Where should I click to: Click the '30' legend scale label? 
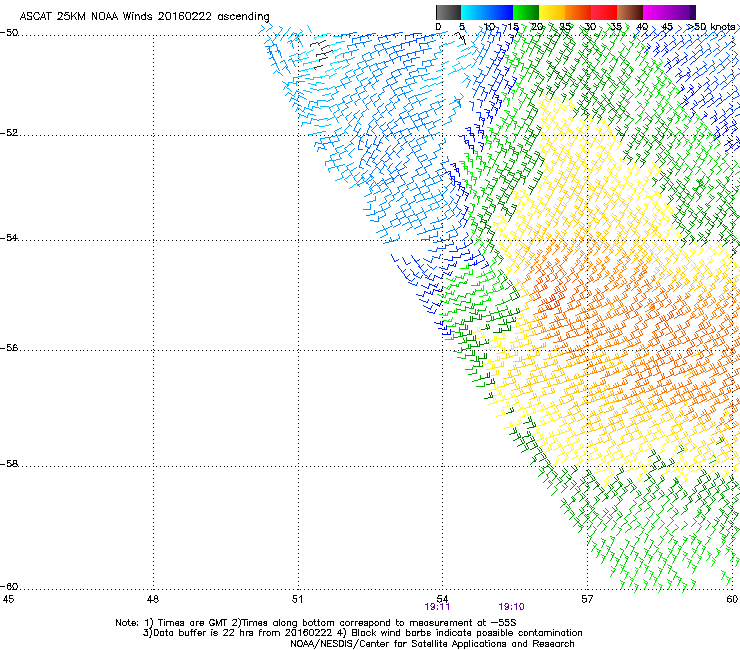590,27
